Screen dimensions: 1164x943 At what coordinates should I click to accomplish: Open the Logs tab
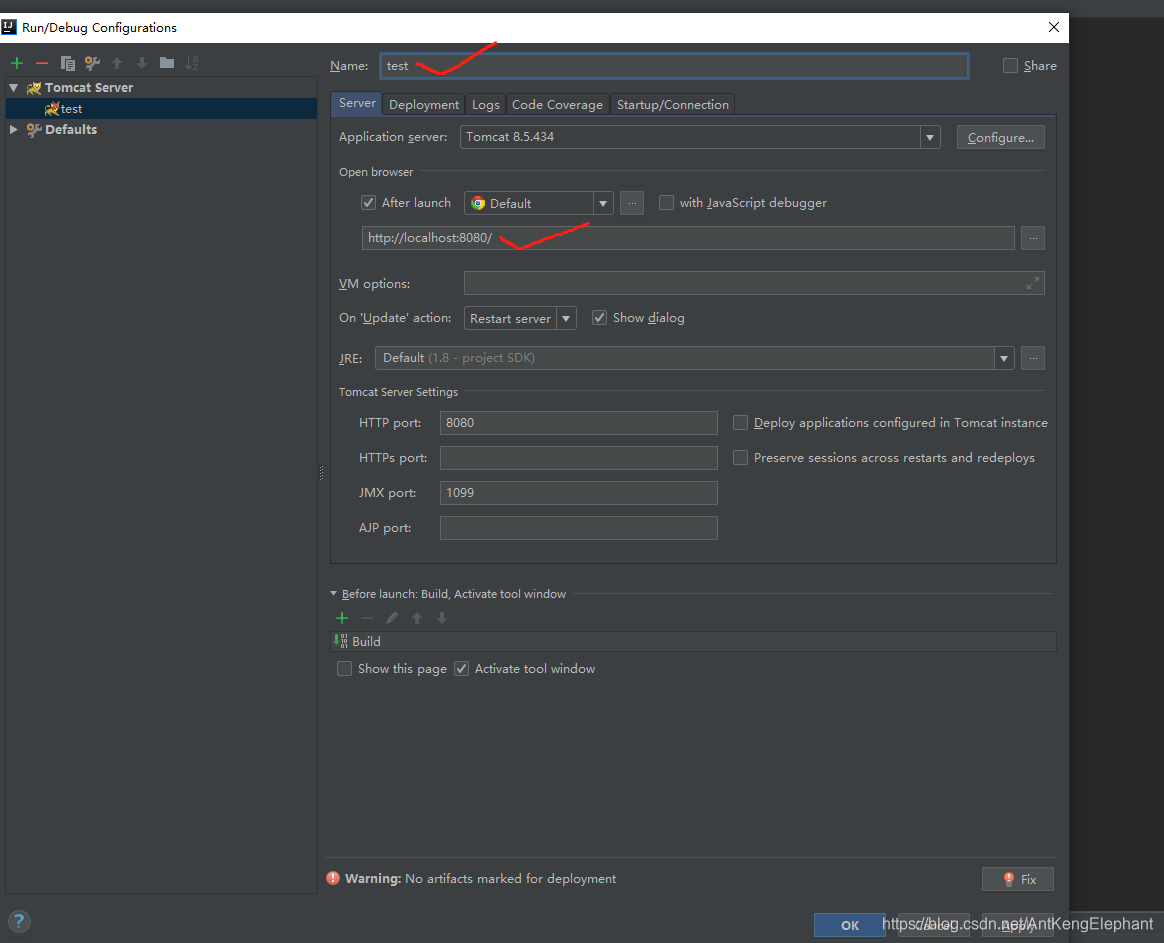click(x=485, y=105)
